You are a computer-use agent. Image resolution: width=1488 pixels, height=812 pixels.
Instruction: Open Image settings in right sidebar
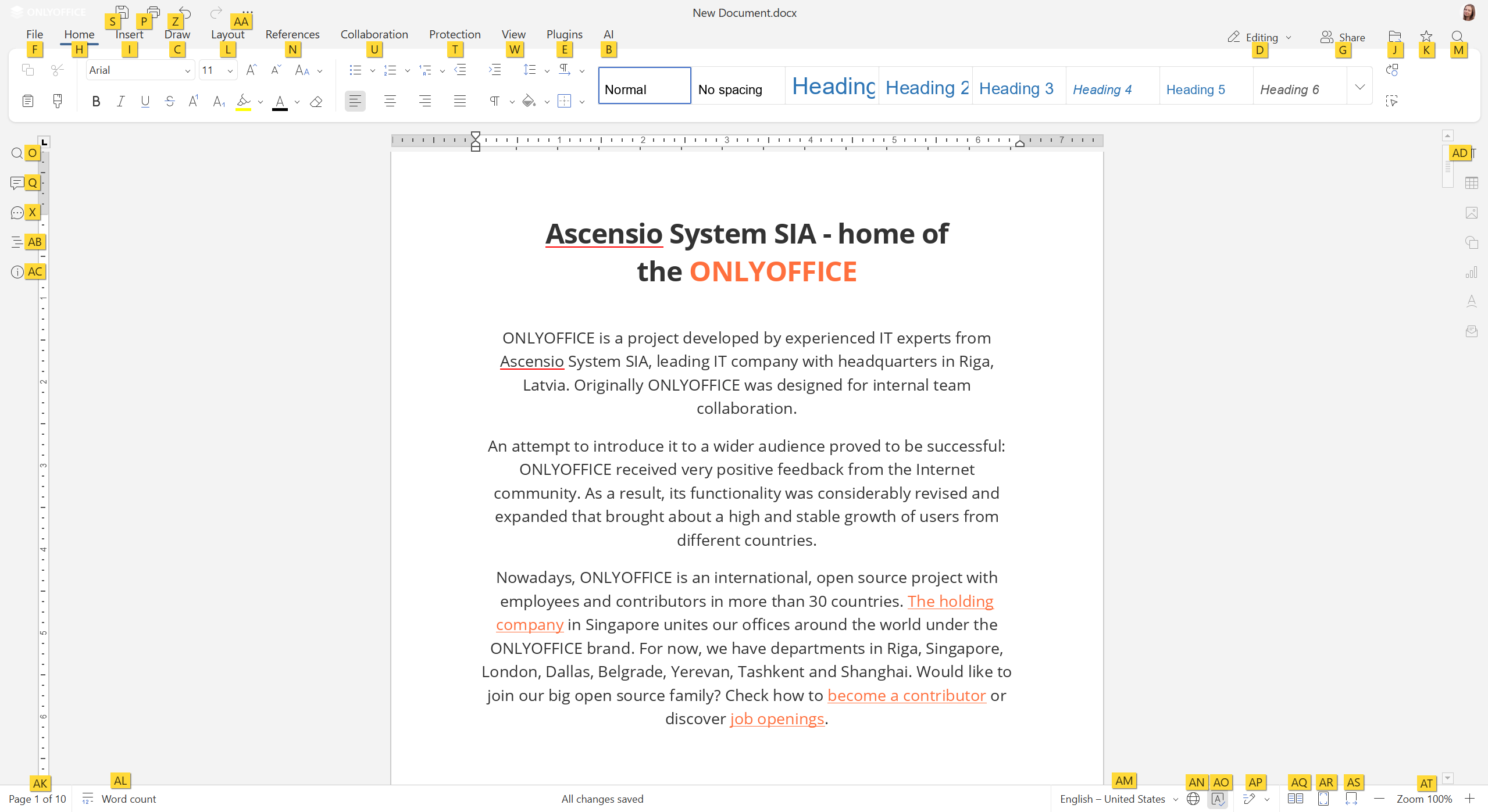(1471, 213)
